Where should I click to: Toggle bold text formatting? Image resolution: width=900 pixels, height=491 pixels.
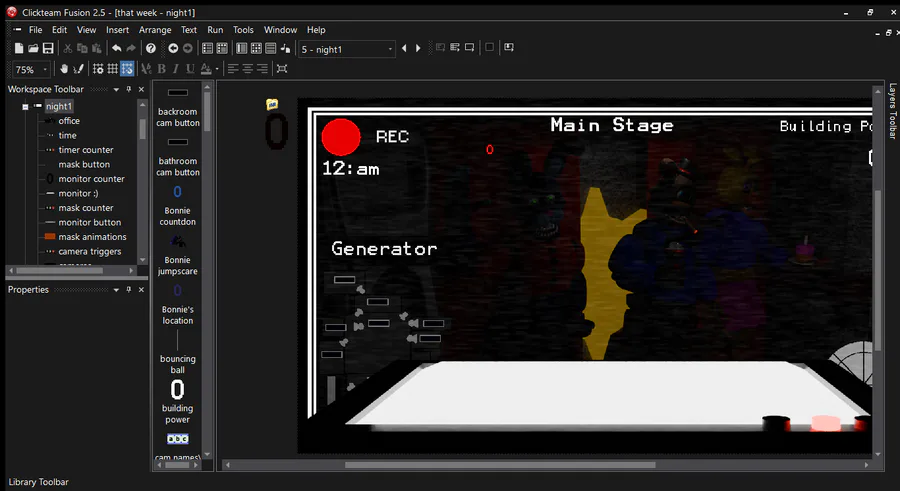pos(161,69)
